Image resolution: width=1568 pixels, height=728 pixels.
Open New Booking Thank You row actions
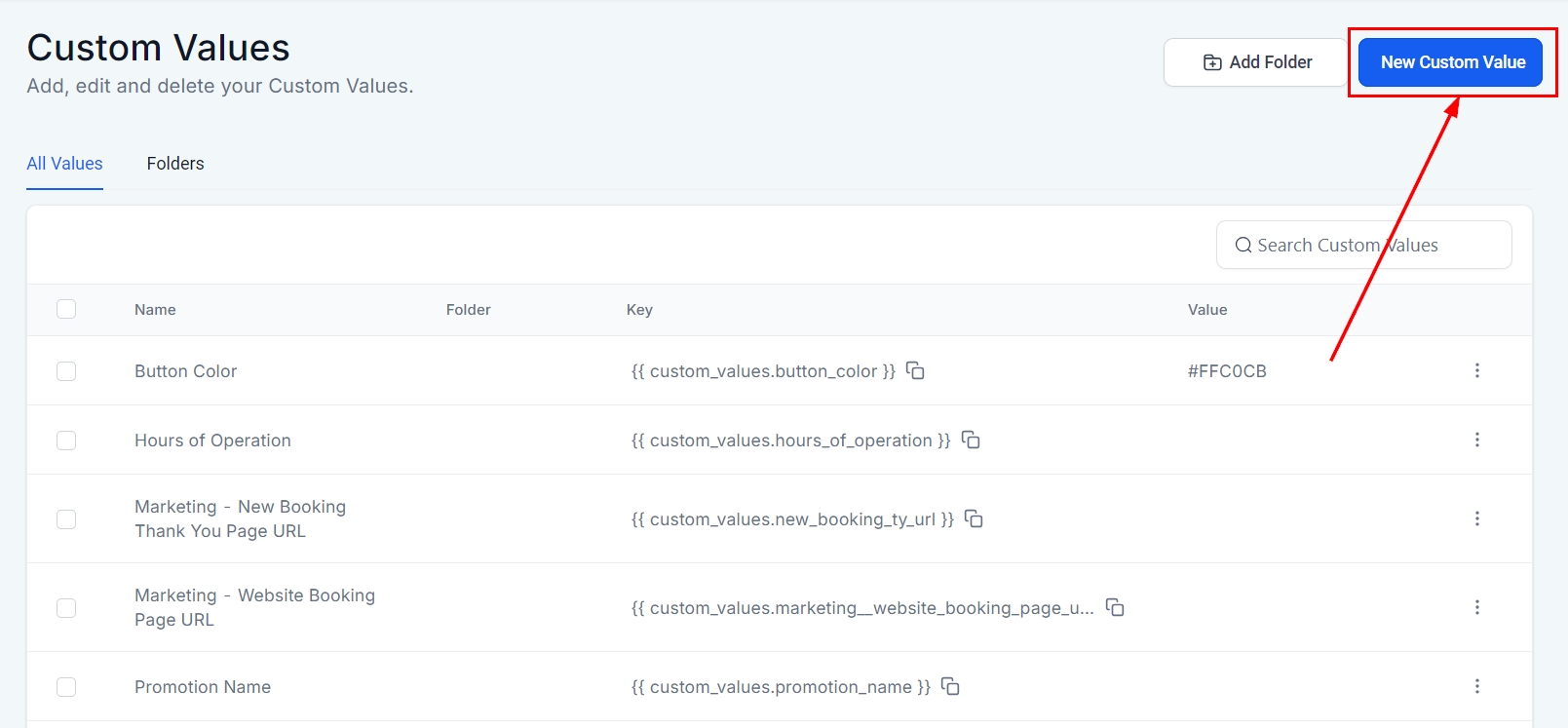[x=1476, y=518]
